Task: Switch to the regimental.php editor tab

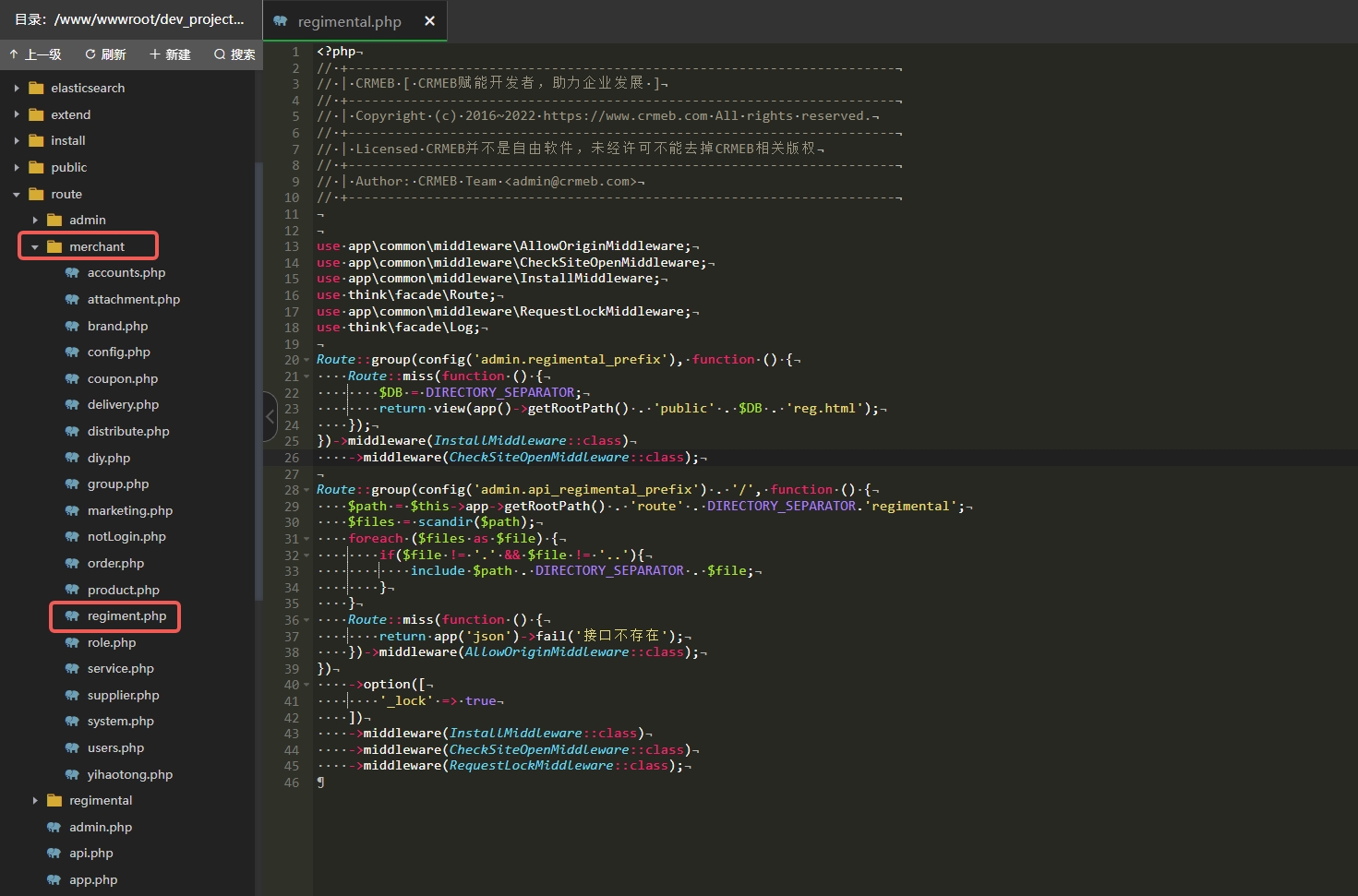Action: point(355,21)
